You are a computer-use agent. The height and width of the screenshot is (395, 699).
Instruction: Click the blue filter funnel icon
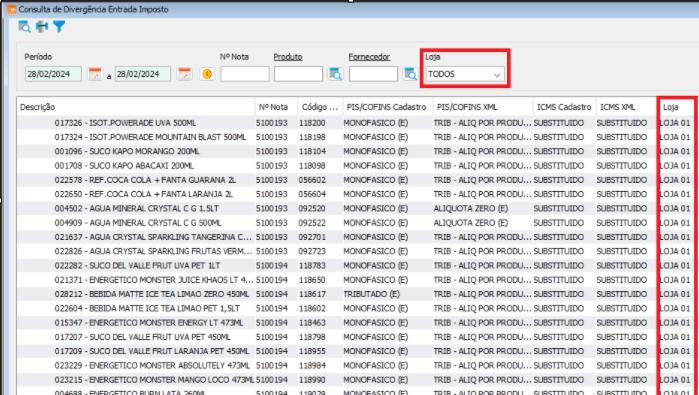[59, 27]
